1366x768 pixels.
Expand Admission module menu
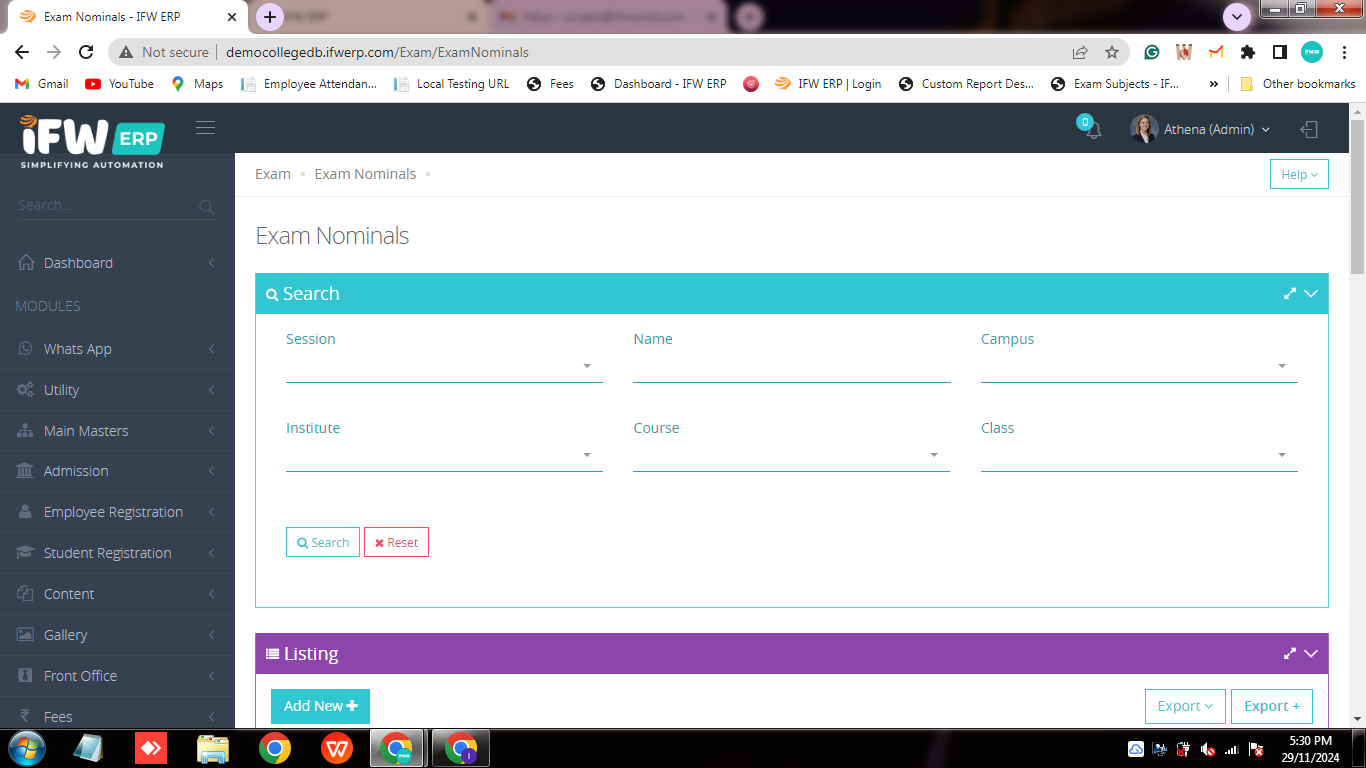(x=117, y=471)
